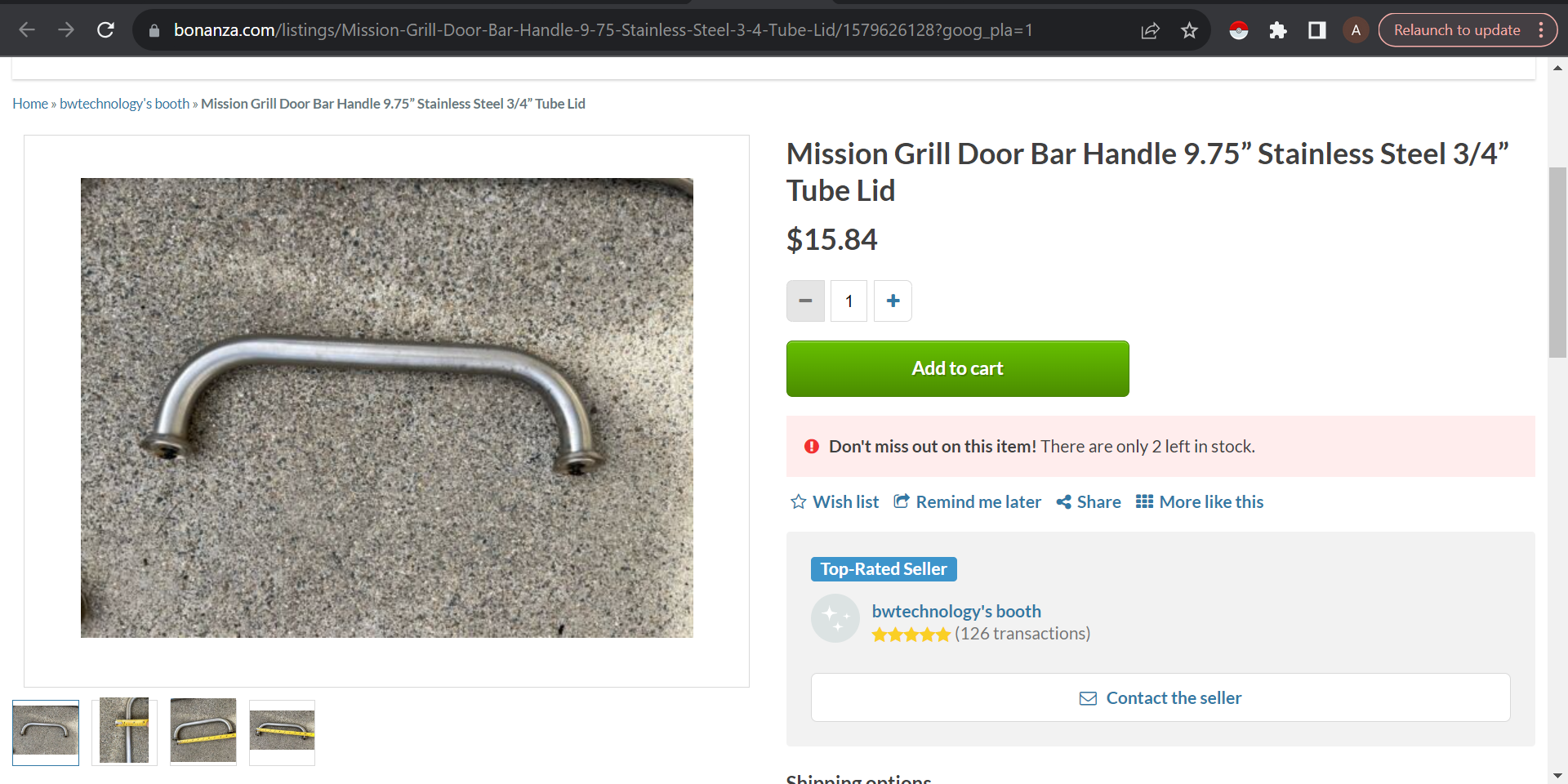Open bwtechnology's booth breadcrumb link
This screenshot has width=1568, height=784.
124,104
